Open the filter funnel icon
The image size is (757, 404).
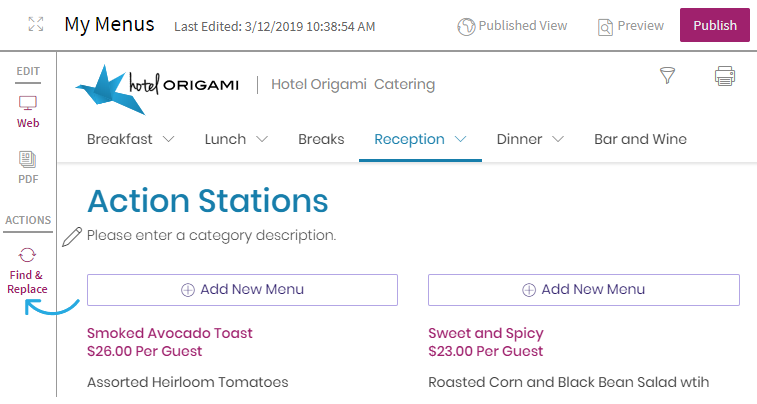point(667,76)
